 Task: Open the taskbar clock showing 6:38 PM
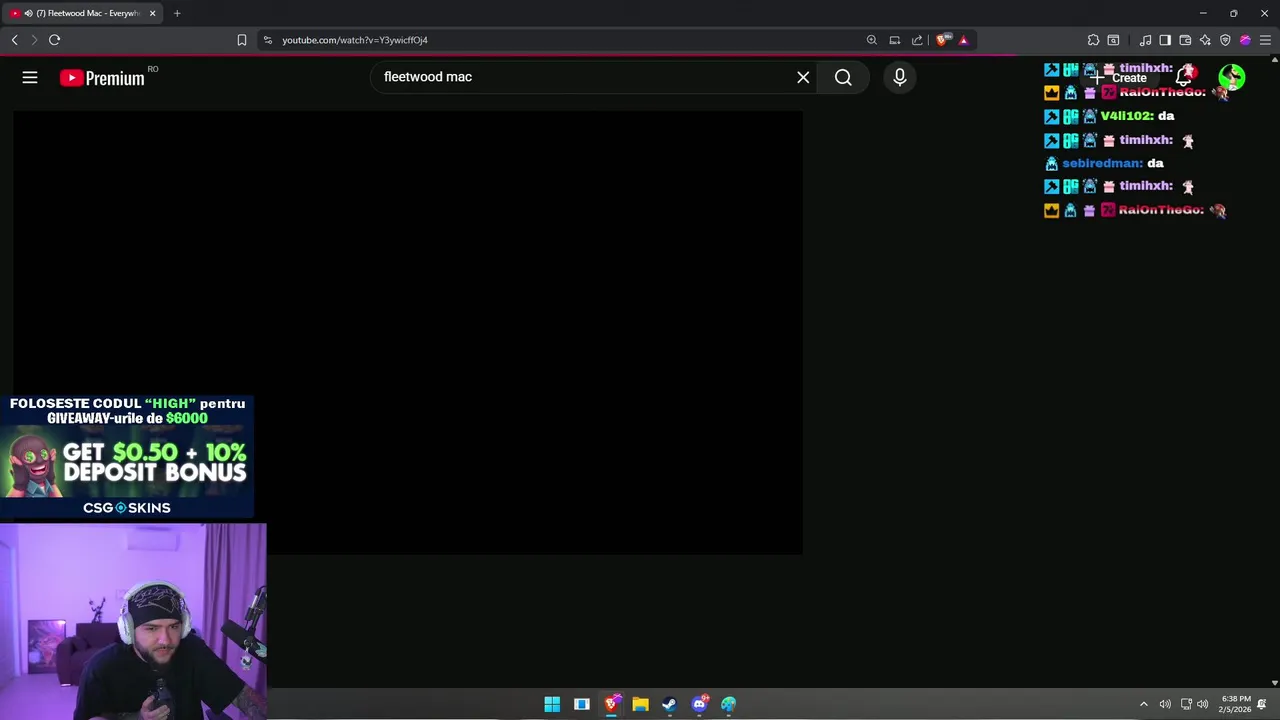coord(1236,704)
